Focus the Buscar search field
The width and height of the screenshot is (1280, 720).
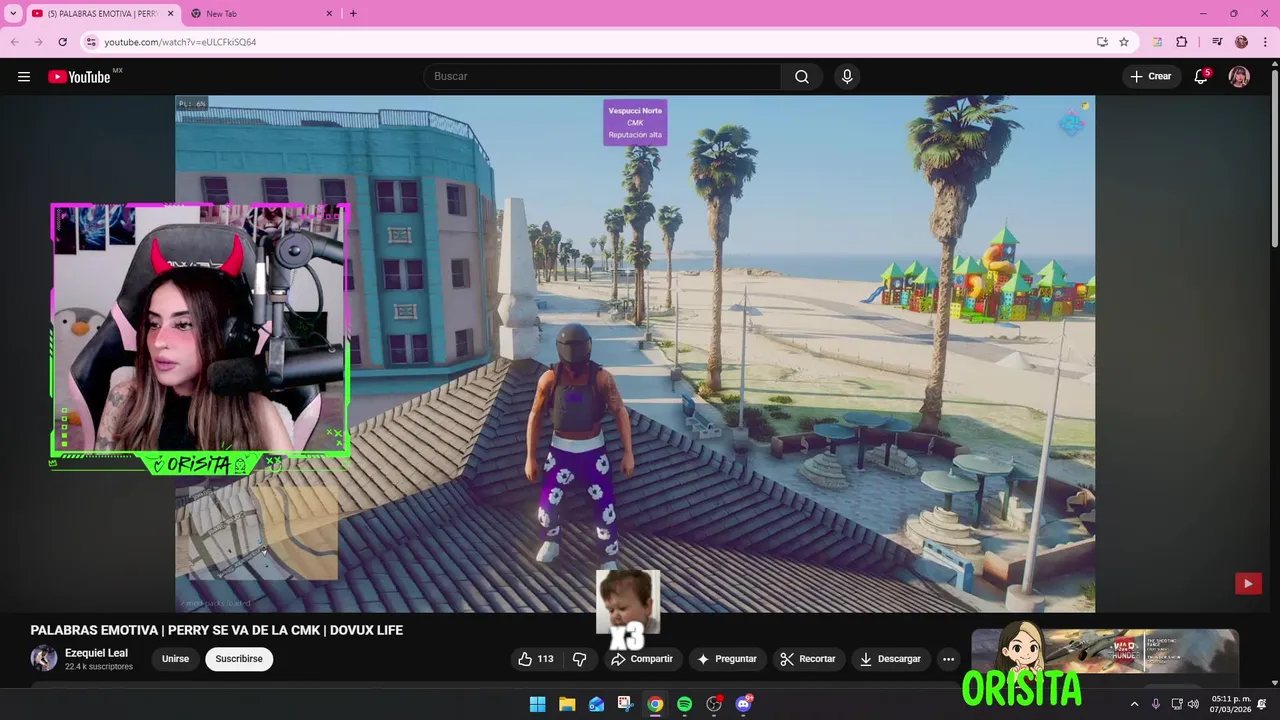pos(602,77)
